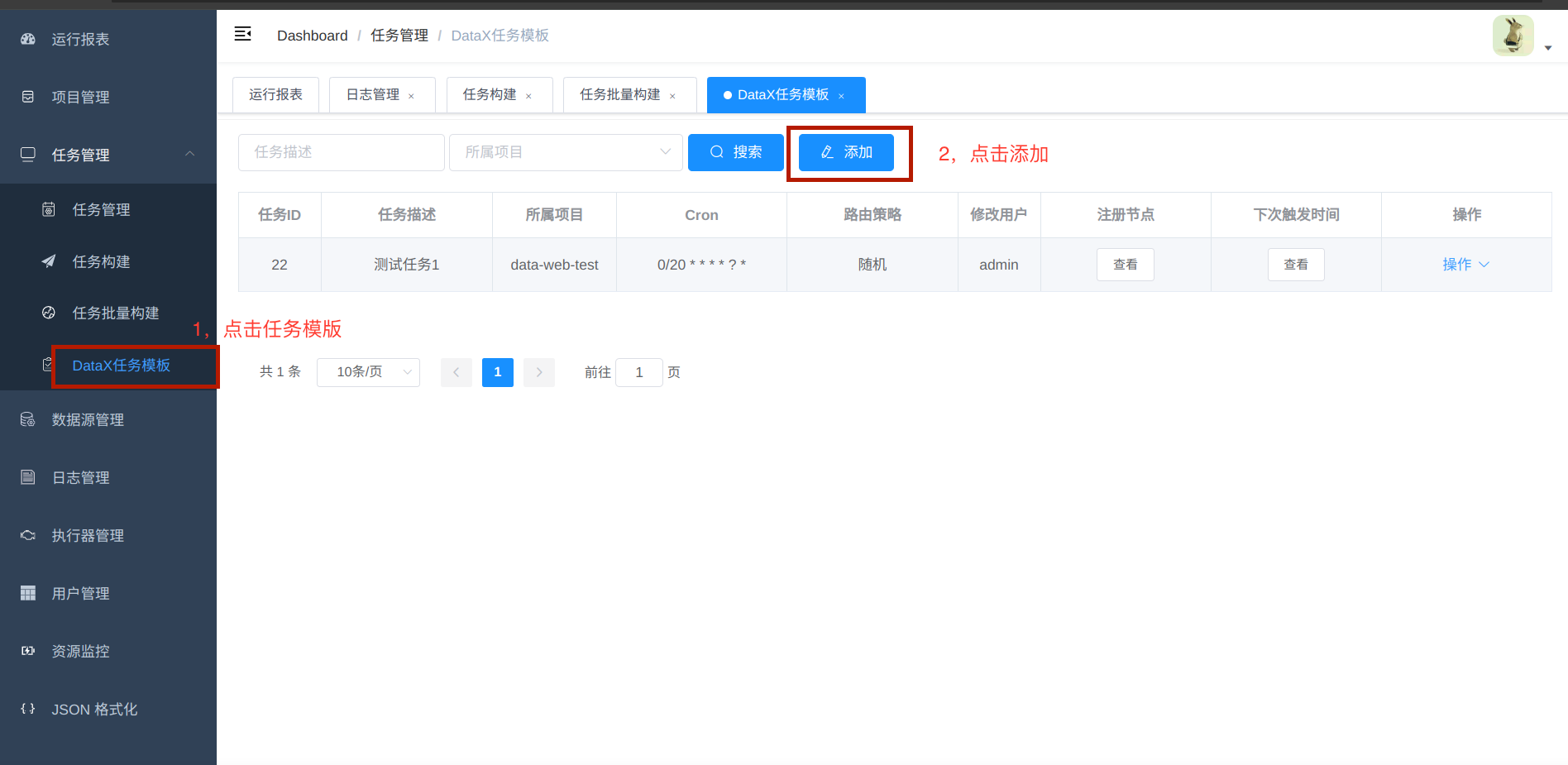View 注册节点 via the 查看 button

pos(1125,264)
